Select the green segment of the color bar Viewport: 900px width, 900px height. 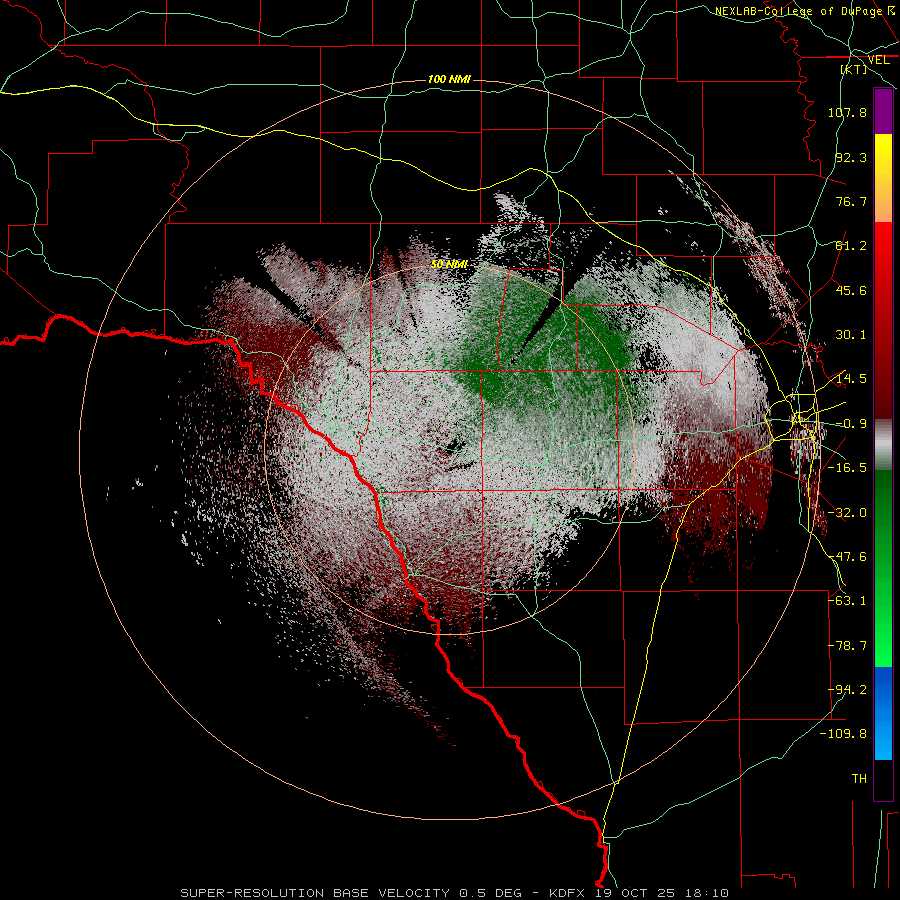tap(883, 568)
